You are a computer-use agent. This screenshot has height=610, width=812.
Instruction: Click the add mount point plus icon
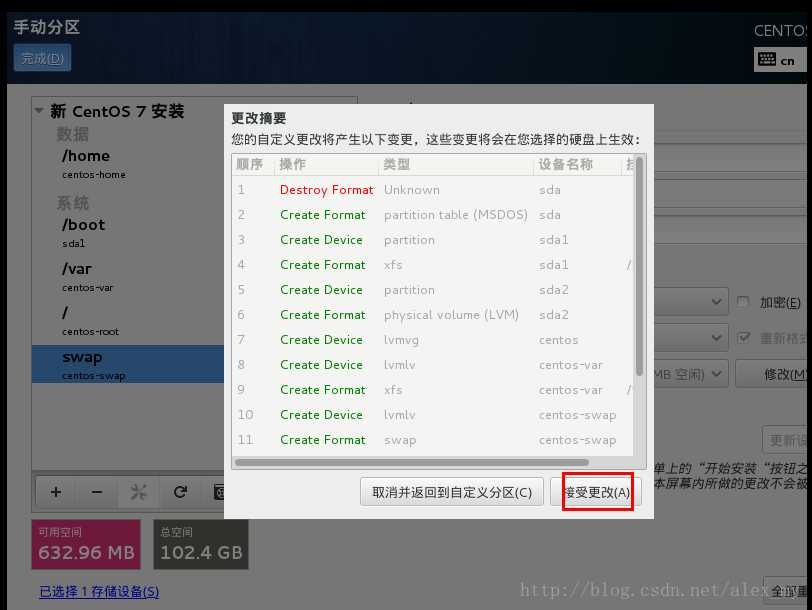(x=56, y=491)
